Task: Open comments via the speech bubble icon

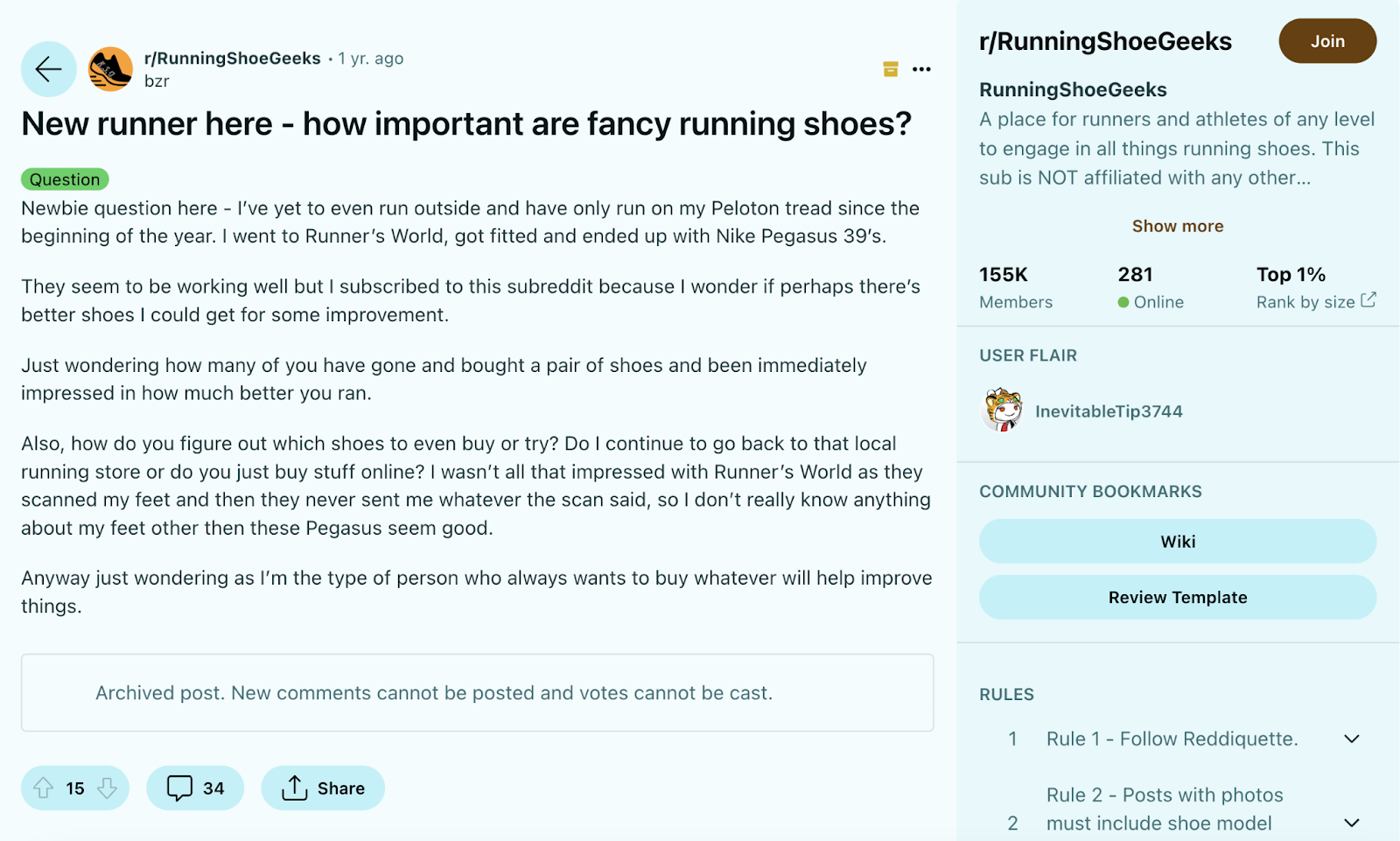Action: pos(180,788)
